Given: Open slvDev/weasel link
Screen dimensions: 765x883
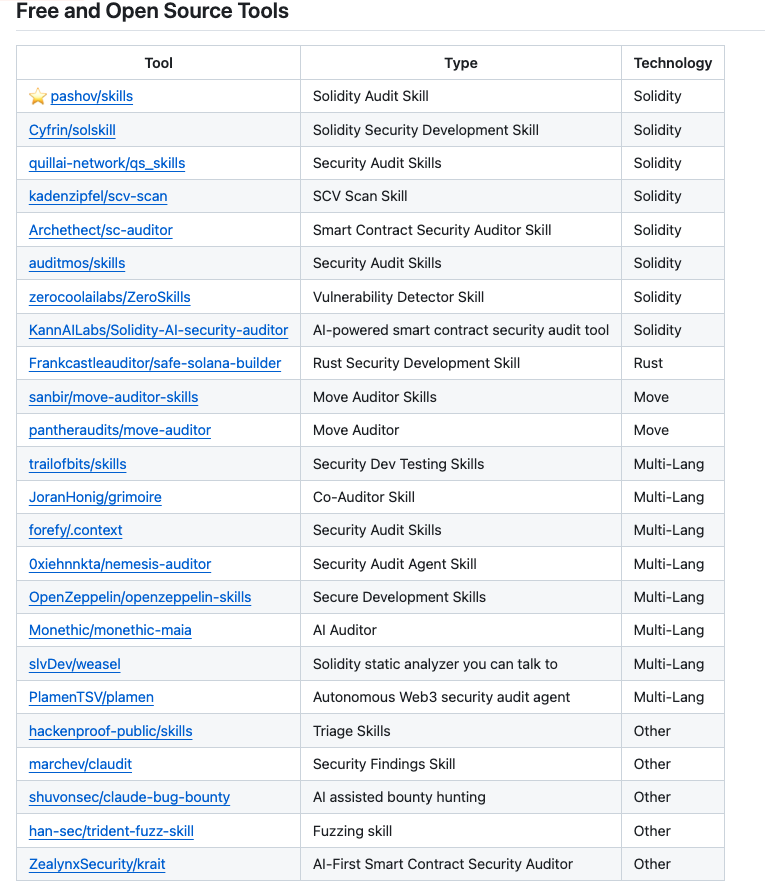Looking at the screenshot, I should coord(75,665).
